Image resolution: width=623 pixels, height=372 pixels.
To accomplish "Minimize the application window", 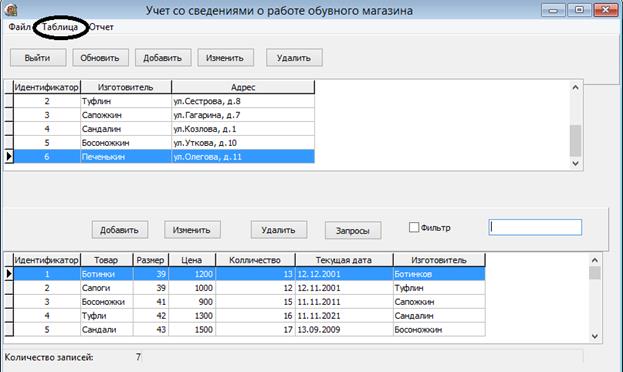I will pyautogui.click(x=553, y=10).
